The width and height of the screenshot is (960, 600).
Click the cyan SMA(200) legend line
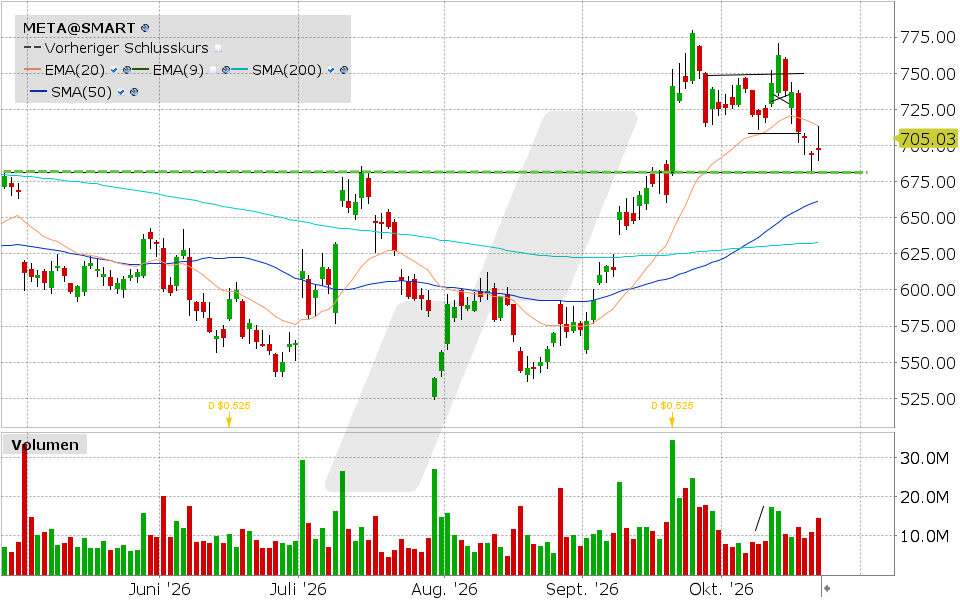[239, 69]
